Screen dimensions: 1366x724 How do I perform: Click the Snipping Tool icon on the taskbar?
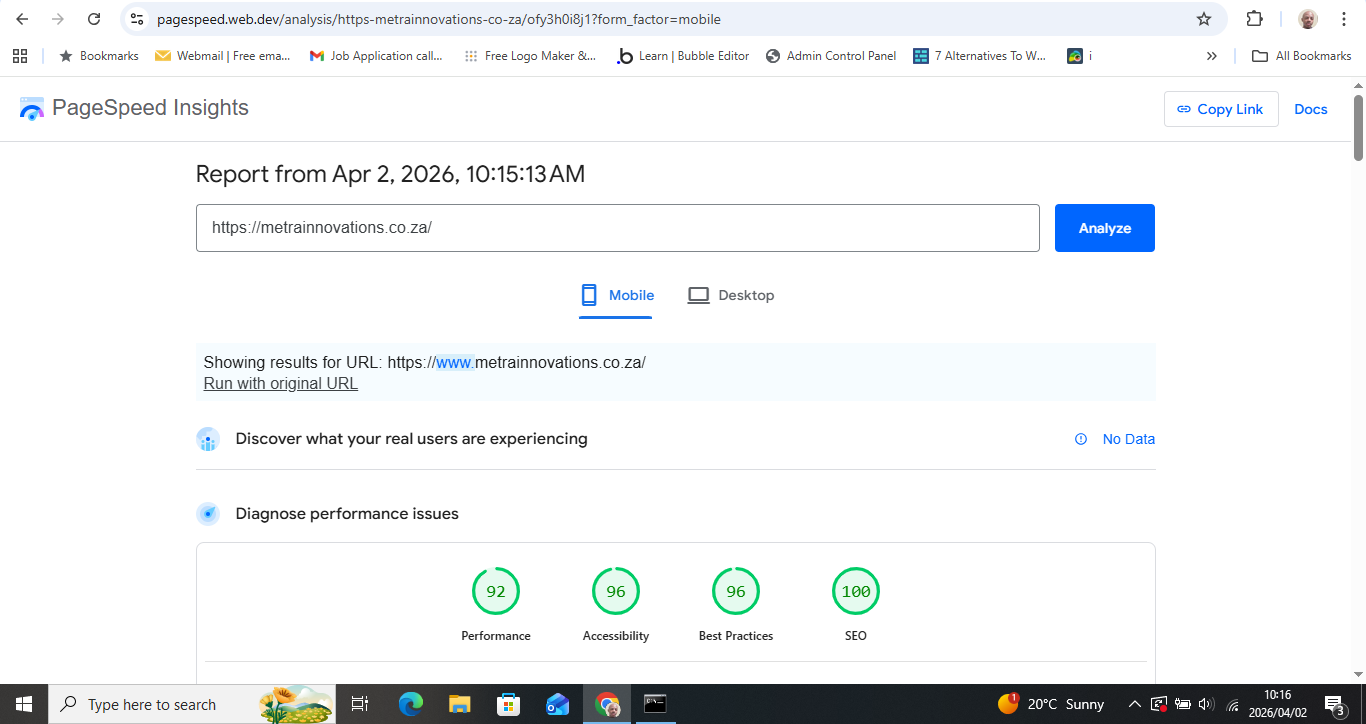click(x=656, y=704)
